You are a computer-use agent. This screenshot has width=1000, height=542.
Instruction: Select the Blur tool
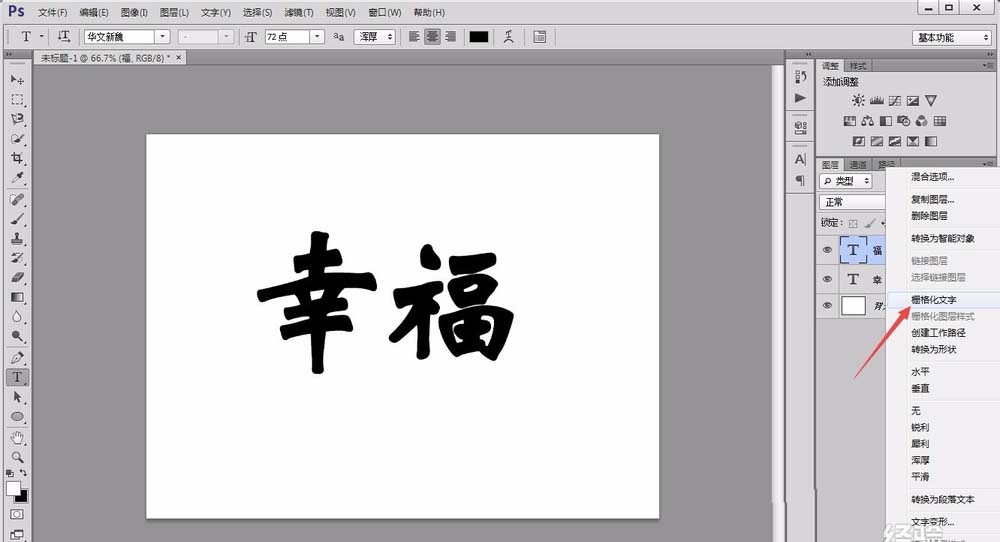(x=17, y=317)
